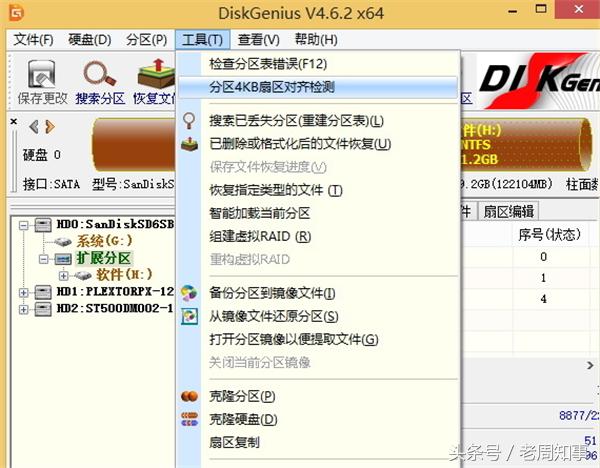This screenshot has width=600, height=468.
Task: Click the DiskGenius app icon in title bar
Action: 16,13
